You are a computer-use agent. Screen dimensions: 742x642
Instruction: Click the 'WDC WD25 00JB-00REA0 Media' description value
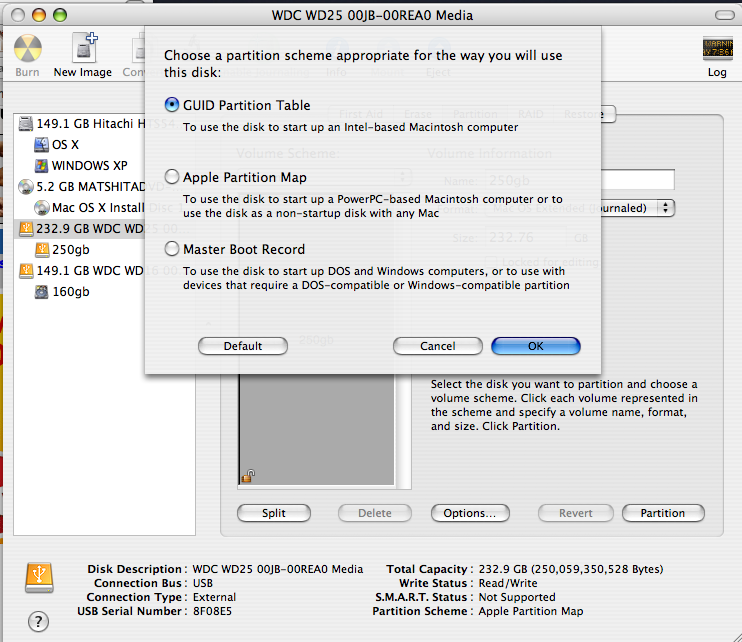tap(278, 569)
